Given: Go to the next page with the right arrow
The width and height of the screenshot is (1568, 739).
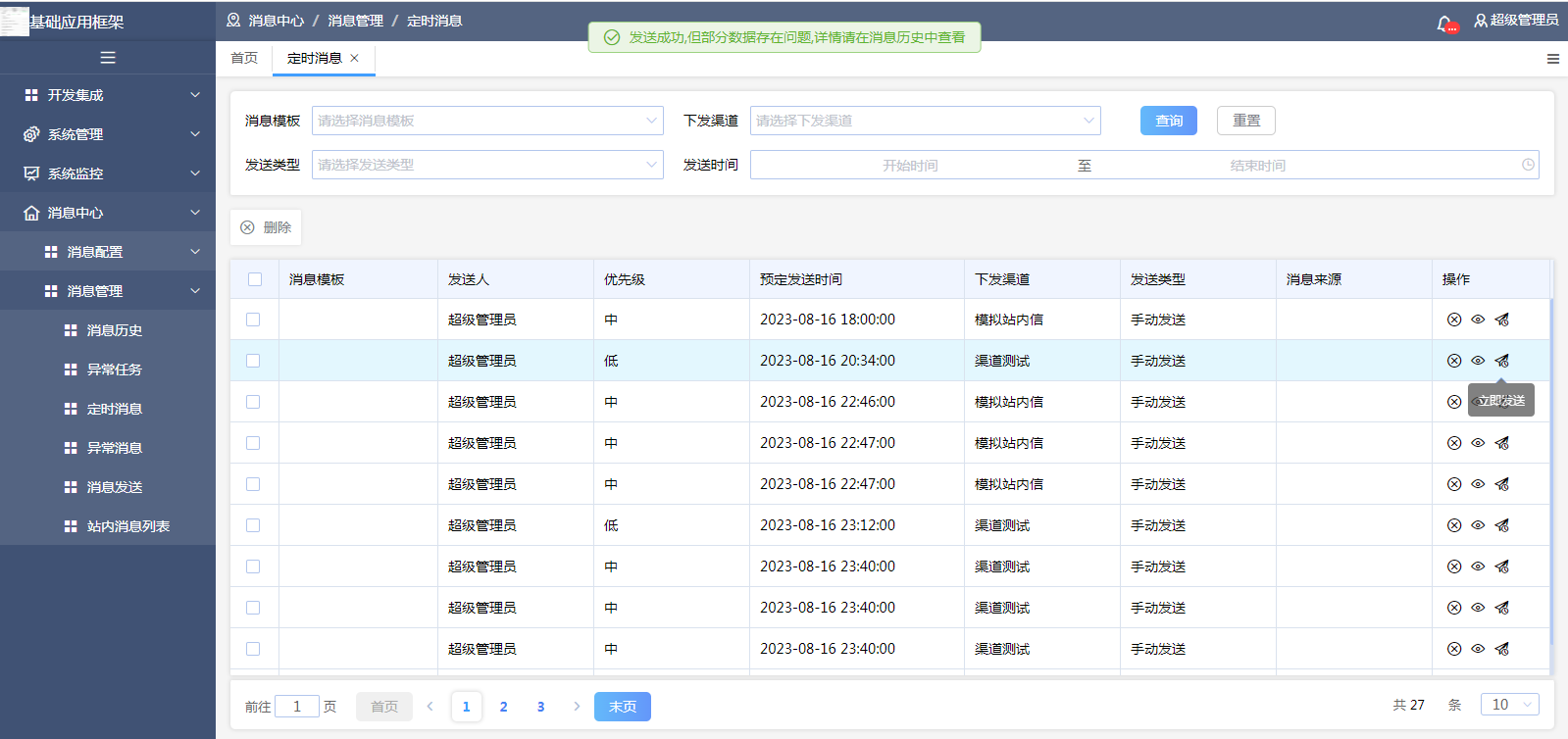Looking at the screenshot, I should 577,707.
